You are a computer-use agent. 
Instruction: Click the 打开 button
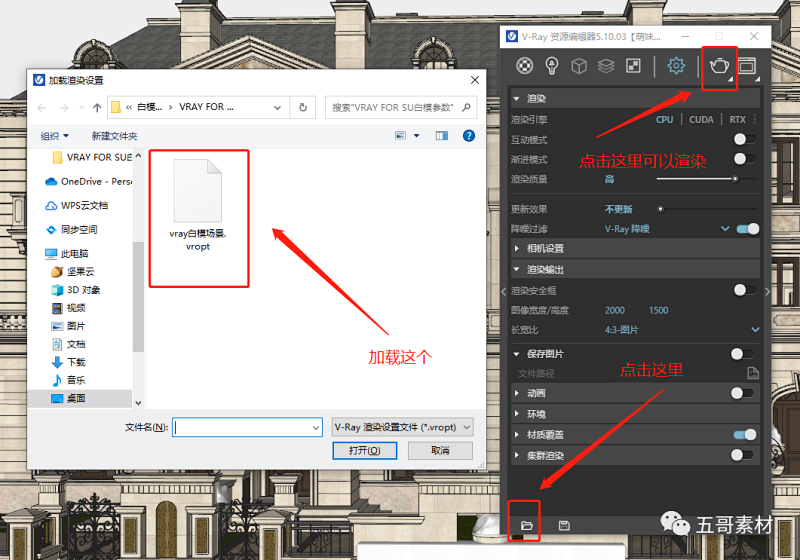tap(364, 450)
